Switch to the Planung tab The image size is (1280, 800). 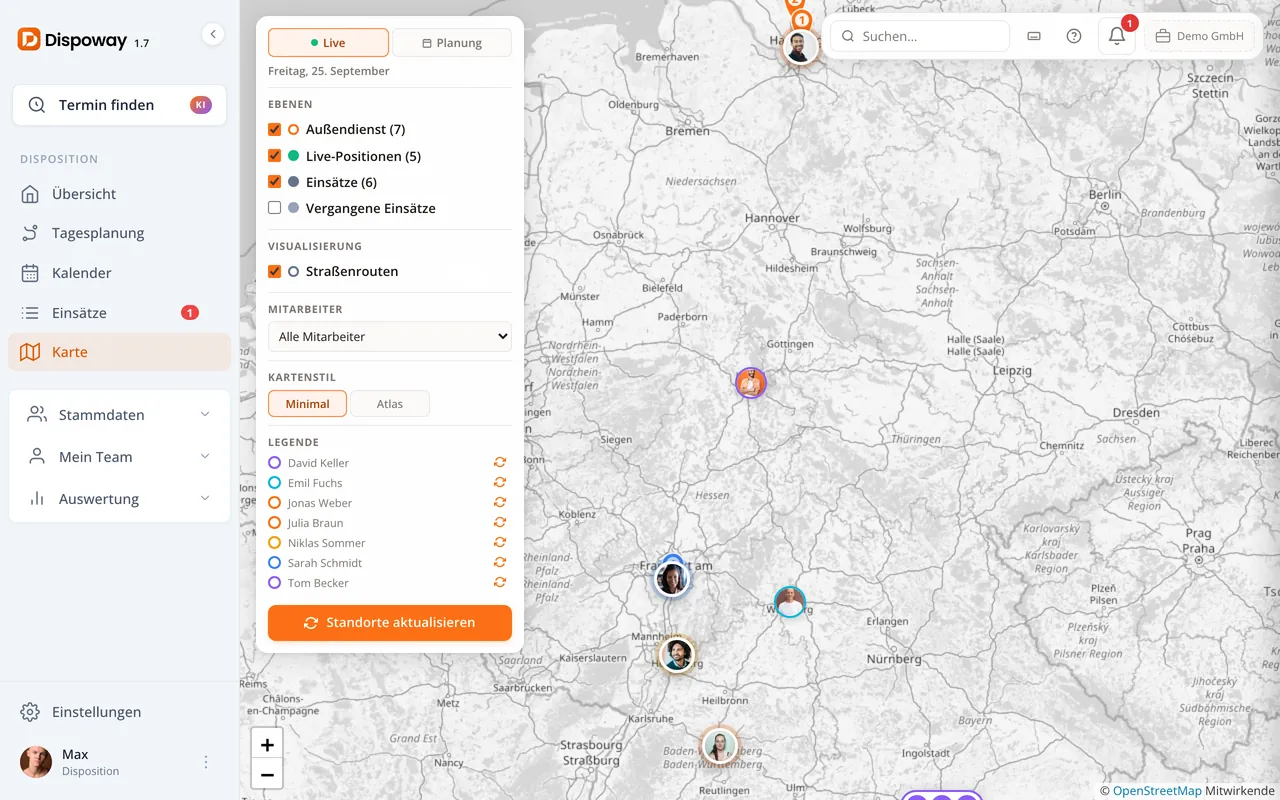pyautogui.click(x=452, y=43)
